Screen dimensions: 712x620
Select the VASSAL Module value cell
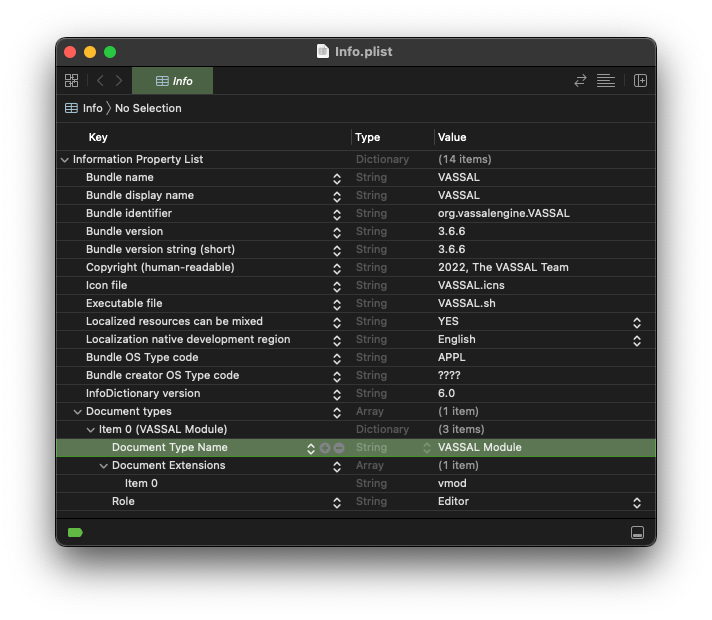coord(480,447)
